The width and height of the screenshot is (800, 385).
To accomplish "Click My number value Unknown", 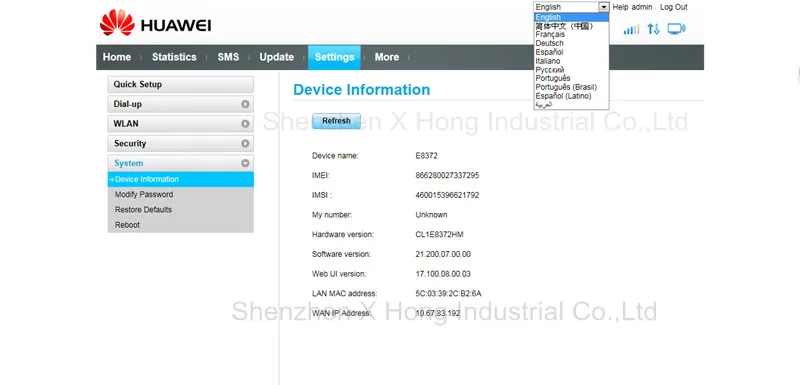I will tap(432, 215).
